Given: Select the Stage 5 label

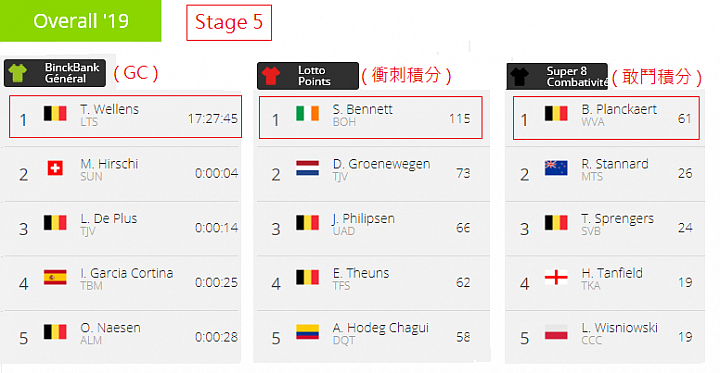Looking at the screenshot, I should click(229, 23).
